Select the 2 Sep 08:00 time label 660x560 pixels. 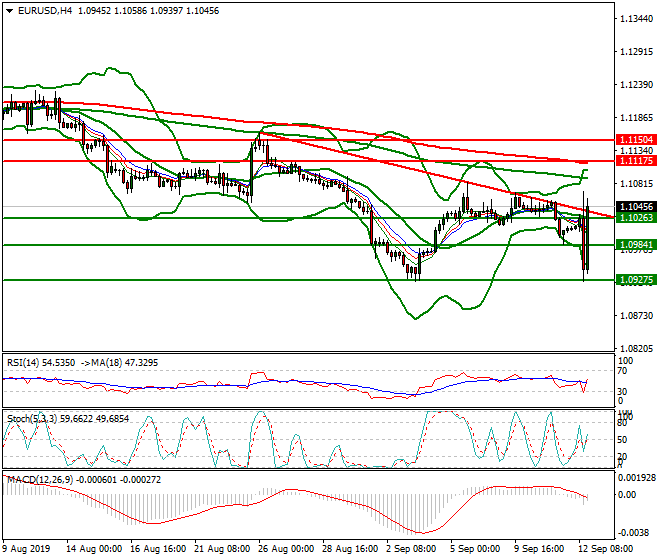point(412,549)
